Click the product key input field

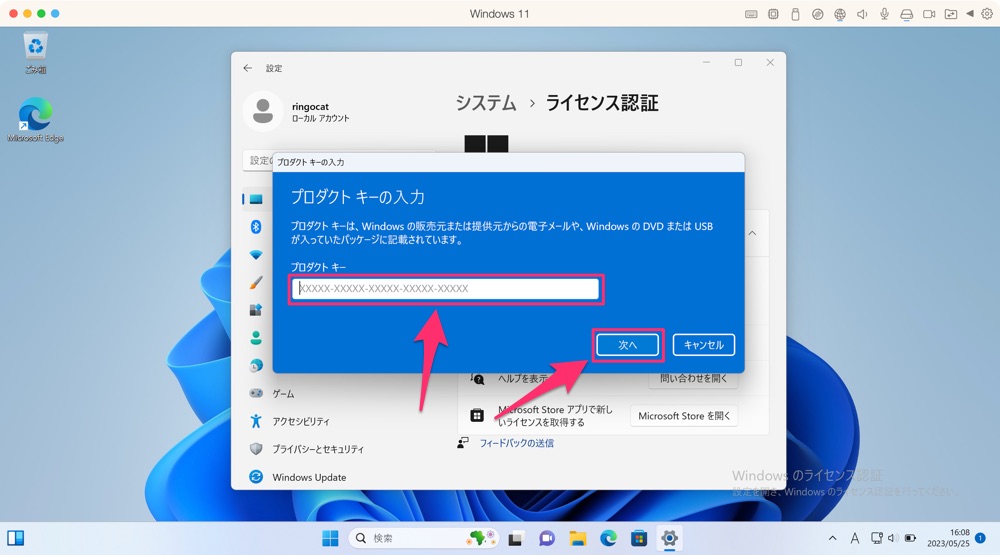click(446, 288)
